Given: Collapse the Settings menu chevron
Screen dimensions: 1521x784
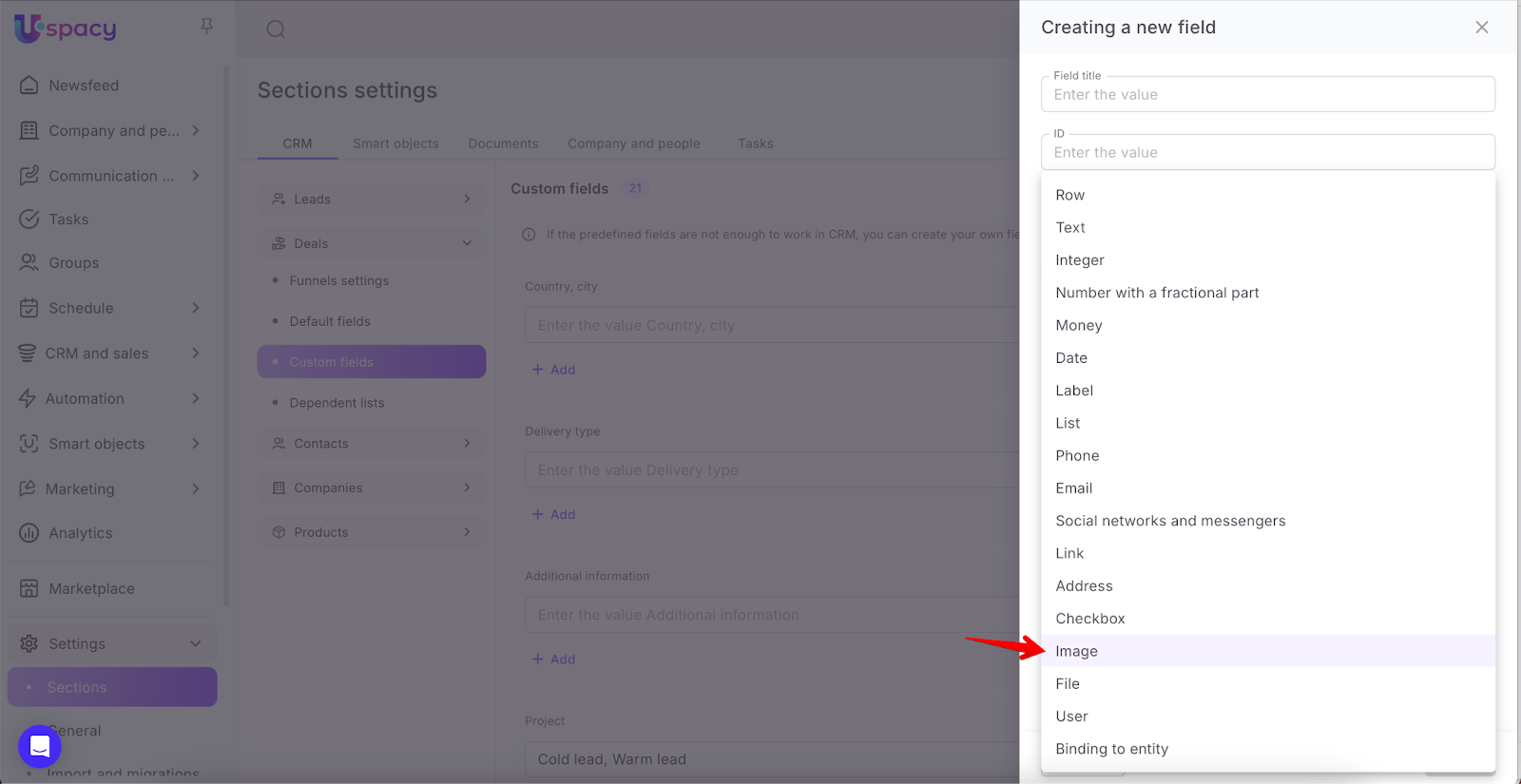Looking at the screenshot, I should point(195,643).
